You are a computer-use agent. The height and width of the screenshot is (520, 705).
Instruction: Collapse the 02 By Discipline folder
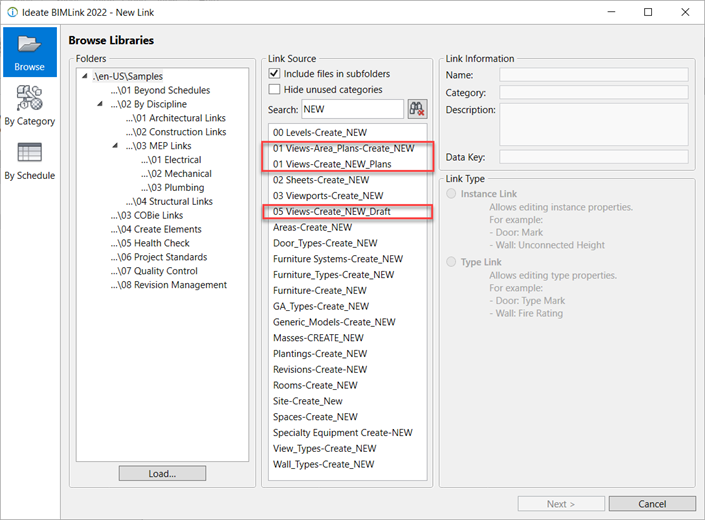pos(99,104)
